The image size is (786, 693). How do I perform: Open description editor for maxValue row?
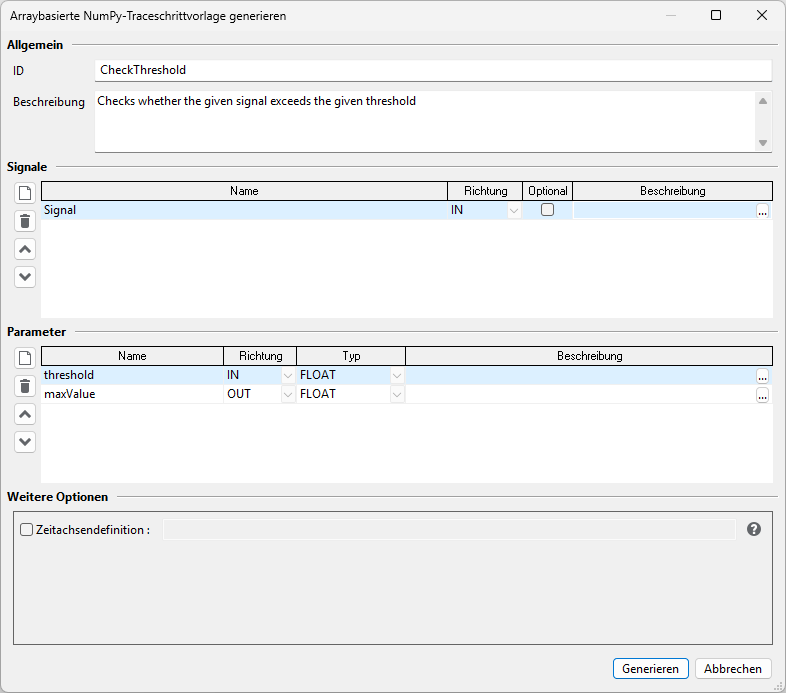[762, 395]
